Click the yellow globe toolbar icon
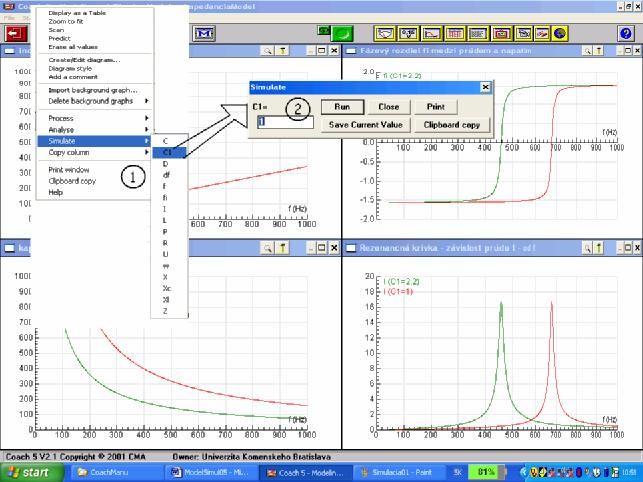 [x=560, y=33]
